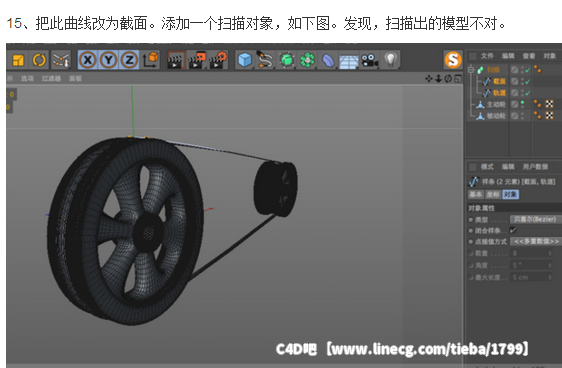Switch to 基本 attribute tab
This screenshot has height=368, width=562.
click(476, 194)
